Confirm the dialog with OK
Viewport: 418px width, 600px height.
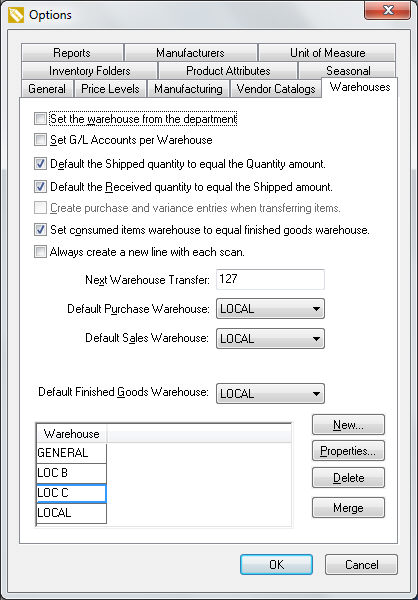point(276,565)
